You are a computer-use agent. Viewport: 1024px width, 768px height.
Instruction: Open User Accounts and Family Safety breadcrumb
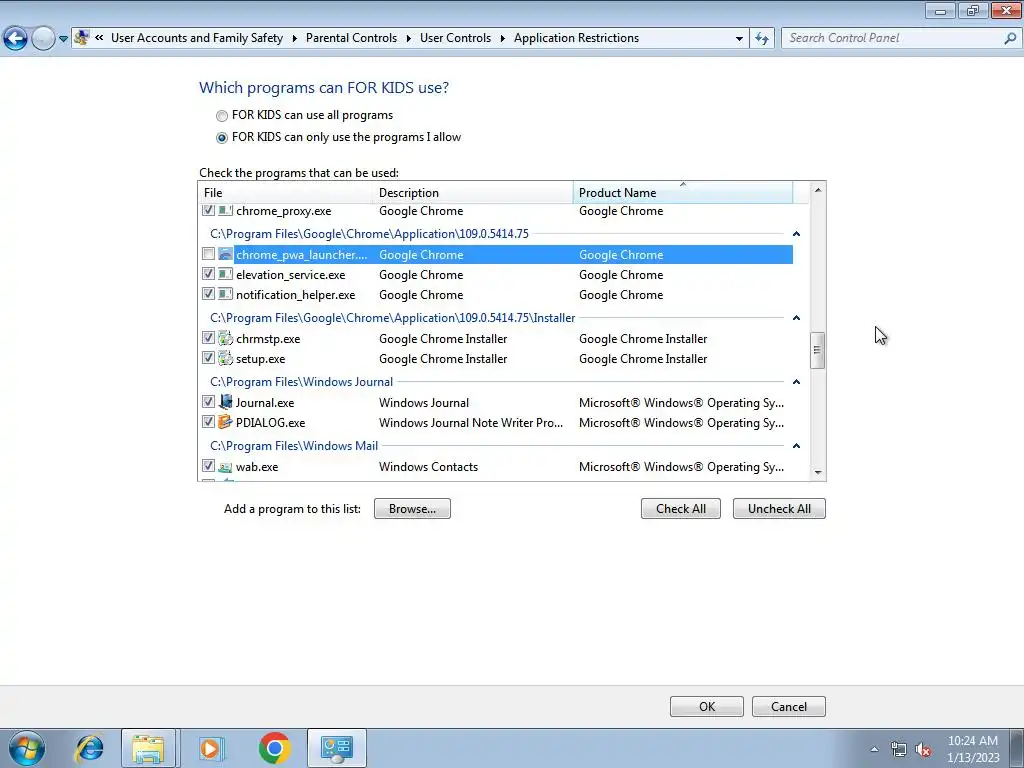point(197,38)
